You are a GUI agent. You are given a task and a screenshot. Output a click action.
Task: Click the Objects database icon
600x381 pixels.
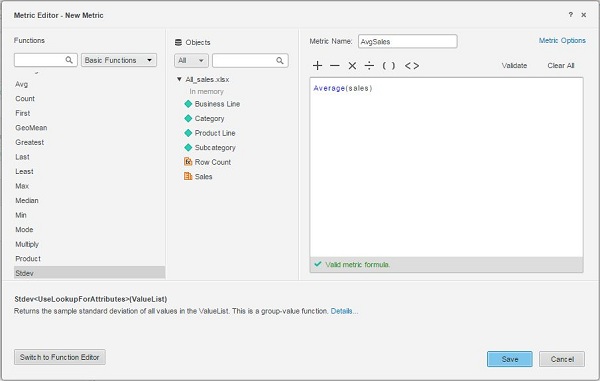[178, 42]
